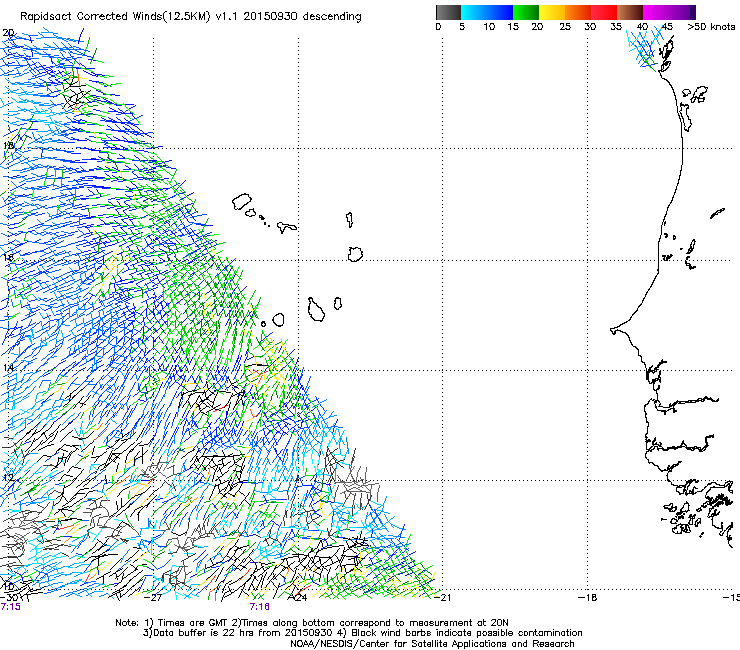Click the largest southern Cape Verde island outline
Screen dimensions: 740x650
pyautogui.click(x=316, y=310)
